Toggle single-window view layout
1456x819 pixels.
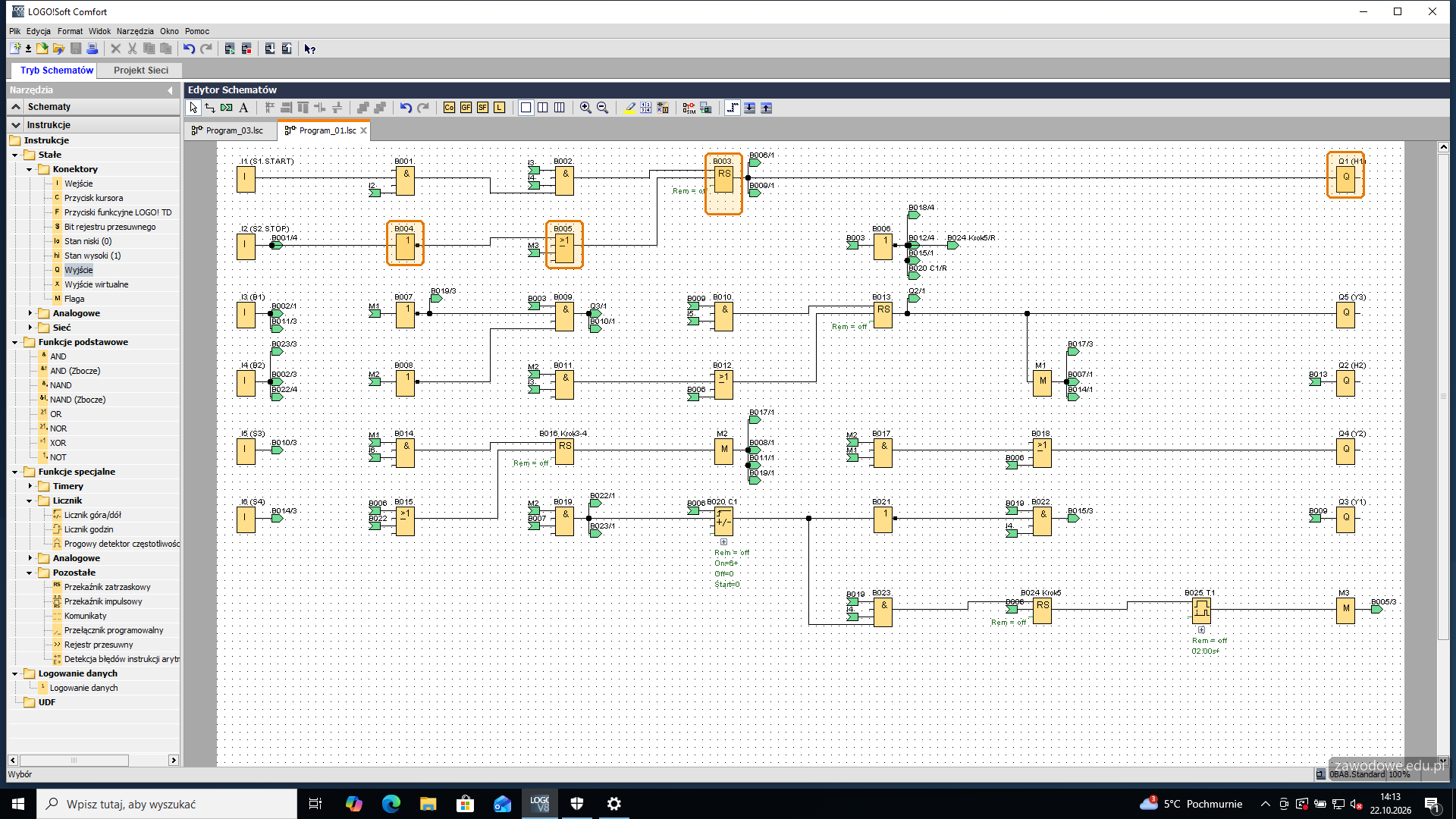coord(526,108)
